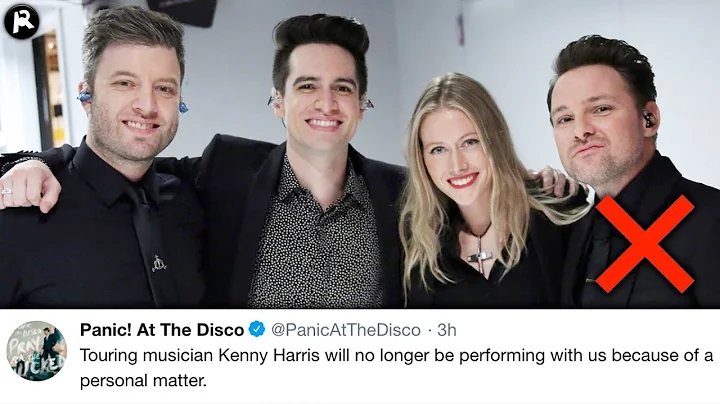The width and height of the screenshot is (720, 404).
Task: Click the blonde woman's red lips
Action: (x=462, y=181)
